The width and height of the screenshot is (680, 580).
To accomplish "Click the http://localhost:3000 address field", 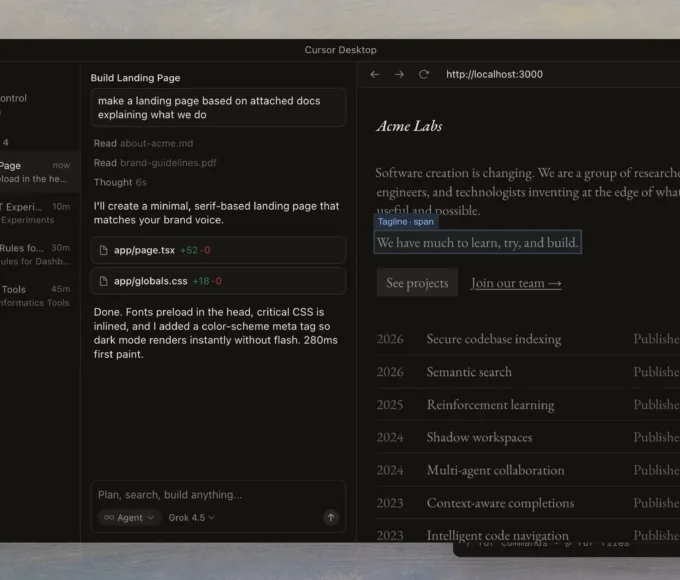I will pyautogui.click(x=494, y=75).
